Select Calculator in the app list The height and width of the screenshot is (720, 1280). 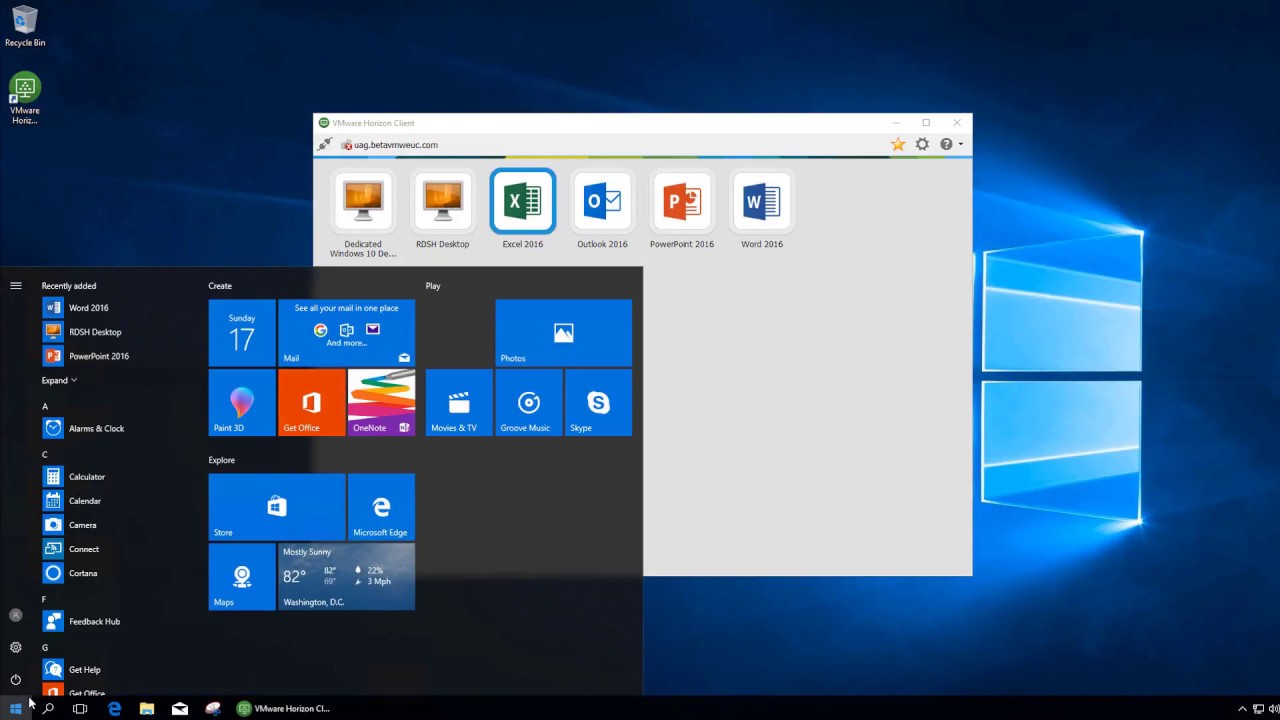tap(86, 477)
